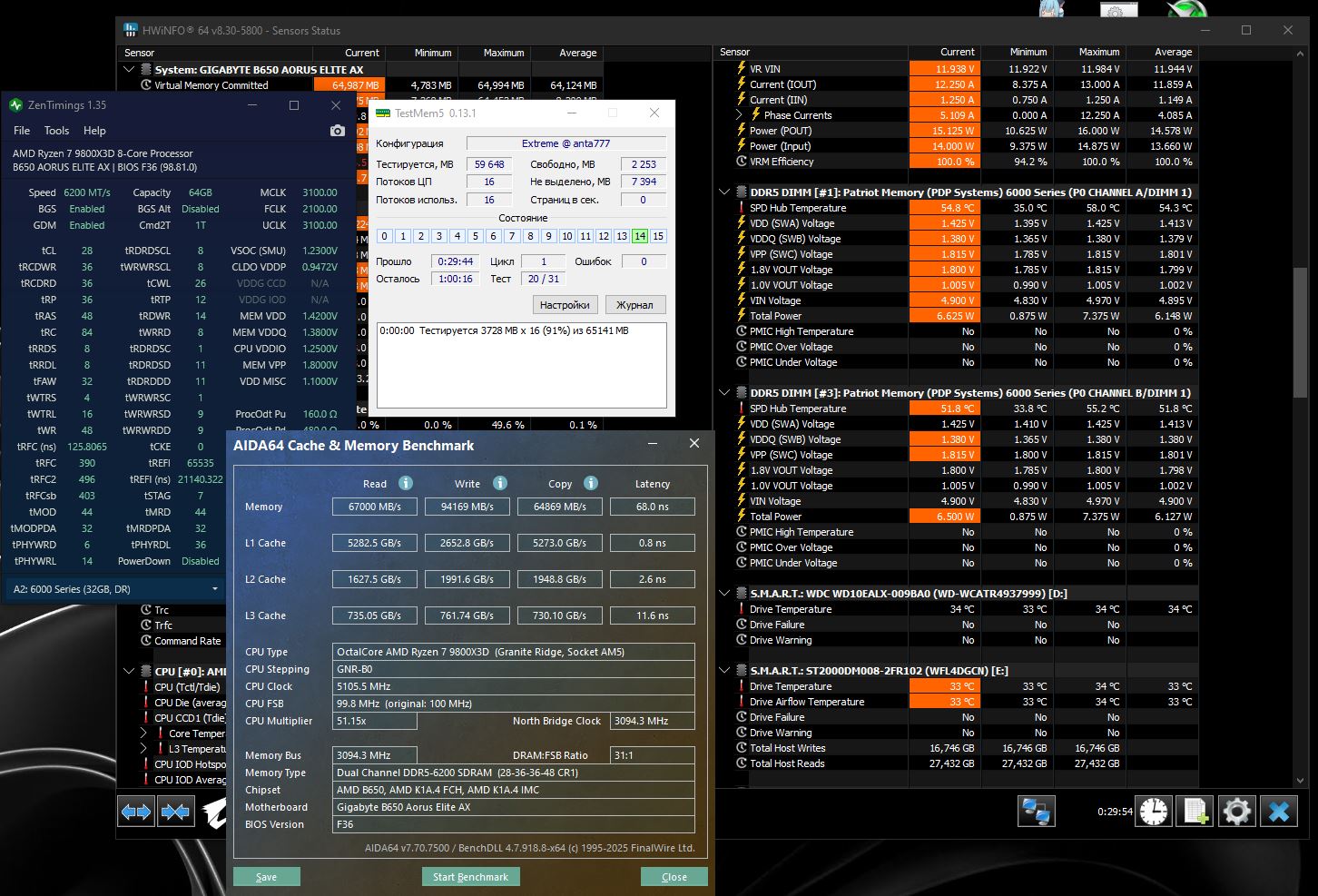Click the AIDA64 DRAM:FSB Ratio value 31:1
1318x896 pixels.
tap(653, 755)
